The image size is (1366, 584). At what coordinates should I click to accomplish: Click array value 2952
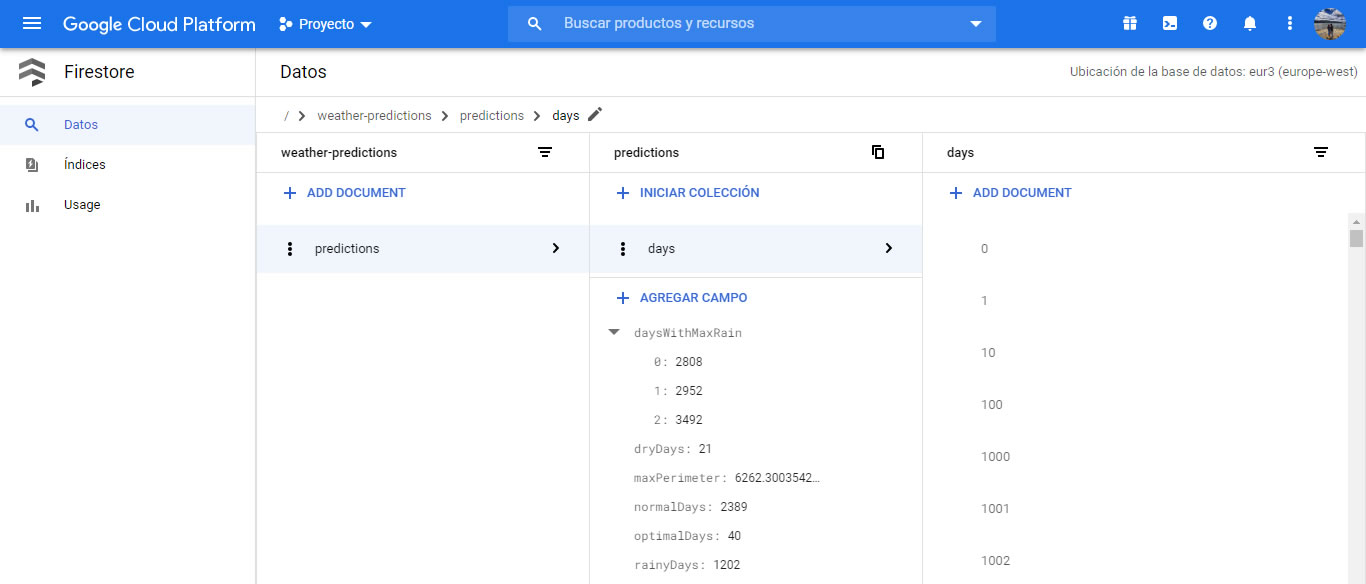[x=689, y=391]
